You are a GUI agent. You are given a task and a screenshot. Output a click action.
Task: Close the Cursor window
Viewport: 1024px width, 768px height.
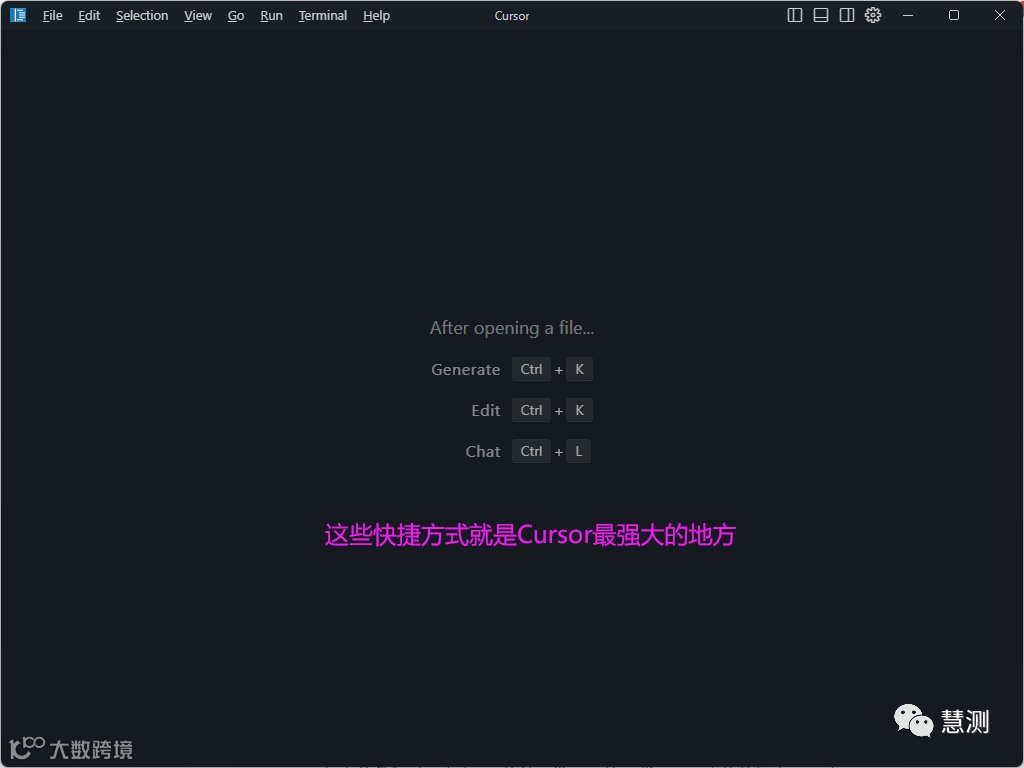[1000, 15]
